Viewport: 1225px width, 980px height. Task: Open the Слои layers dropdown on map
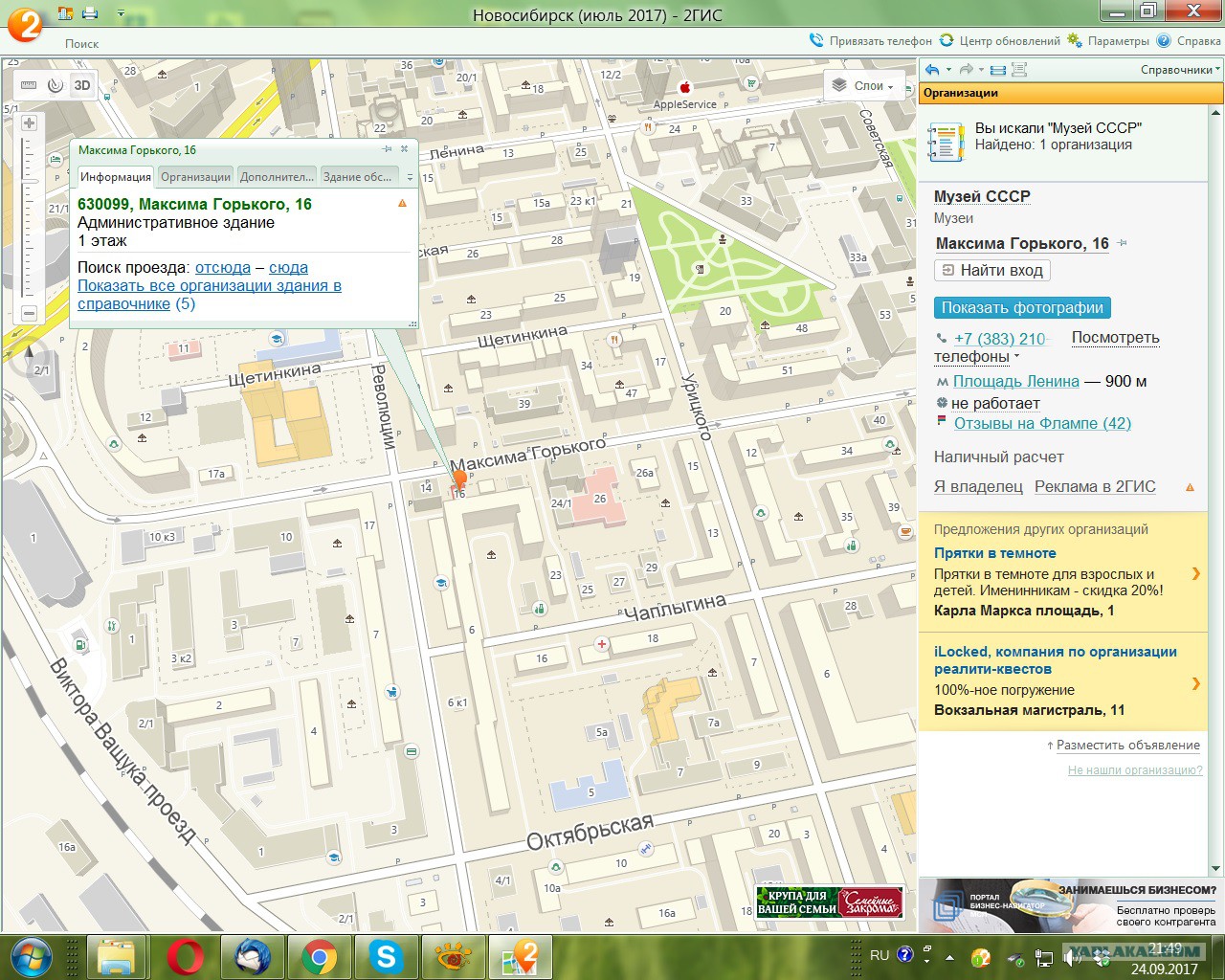[863, 85]
